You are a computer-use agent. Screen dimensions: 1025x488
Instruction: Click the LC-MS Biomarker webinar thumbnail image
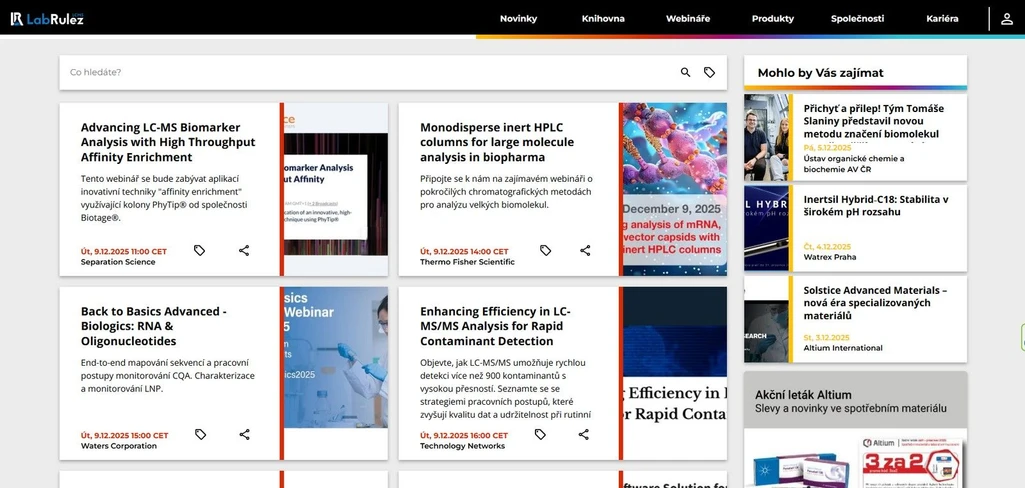(x=335, y=189)
